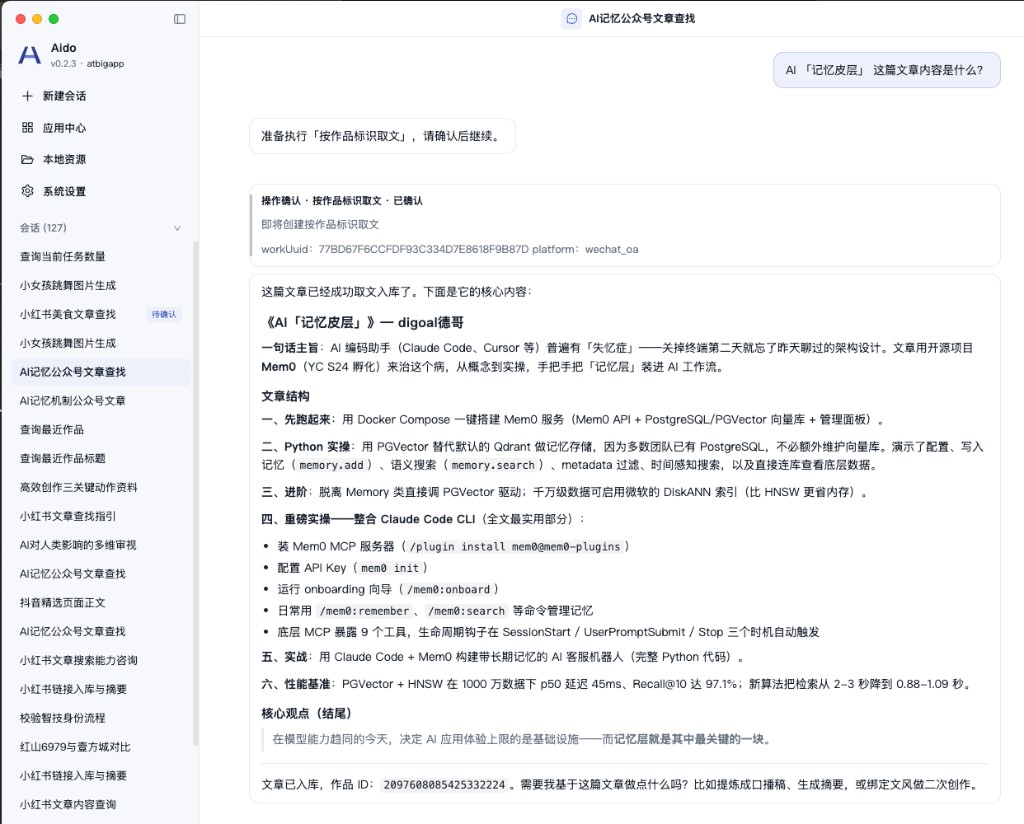Click the 会话 (127) section header

coord(101,228)
